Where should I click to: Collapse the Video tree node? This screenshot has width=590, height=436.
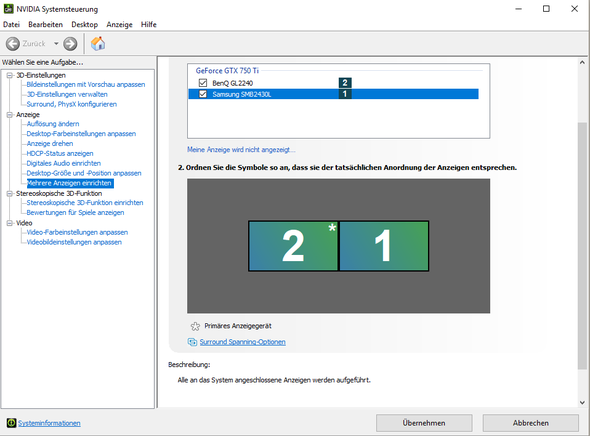9,223
